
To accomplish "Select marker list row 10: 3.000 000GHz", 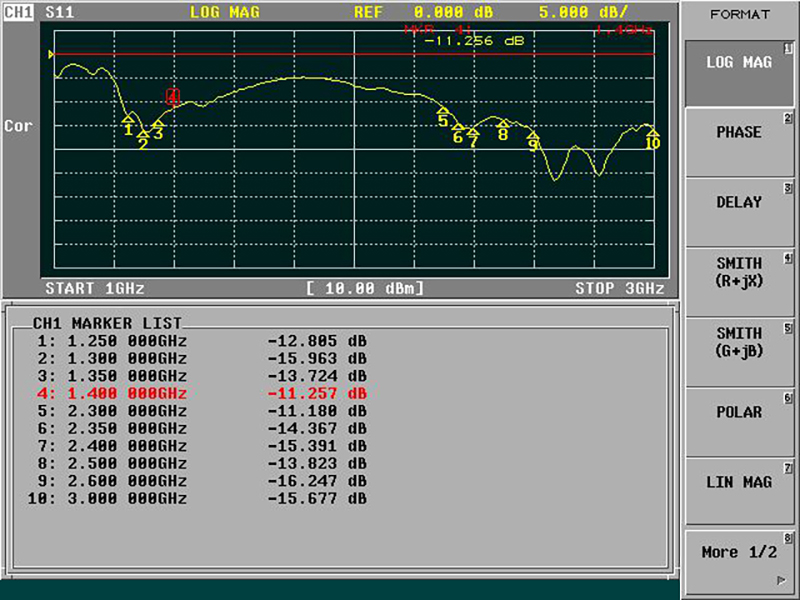I will (197, 498).
